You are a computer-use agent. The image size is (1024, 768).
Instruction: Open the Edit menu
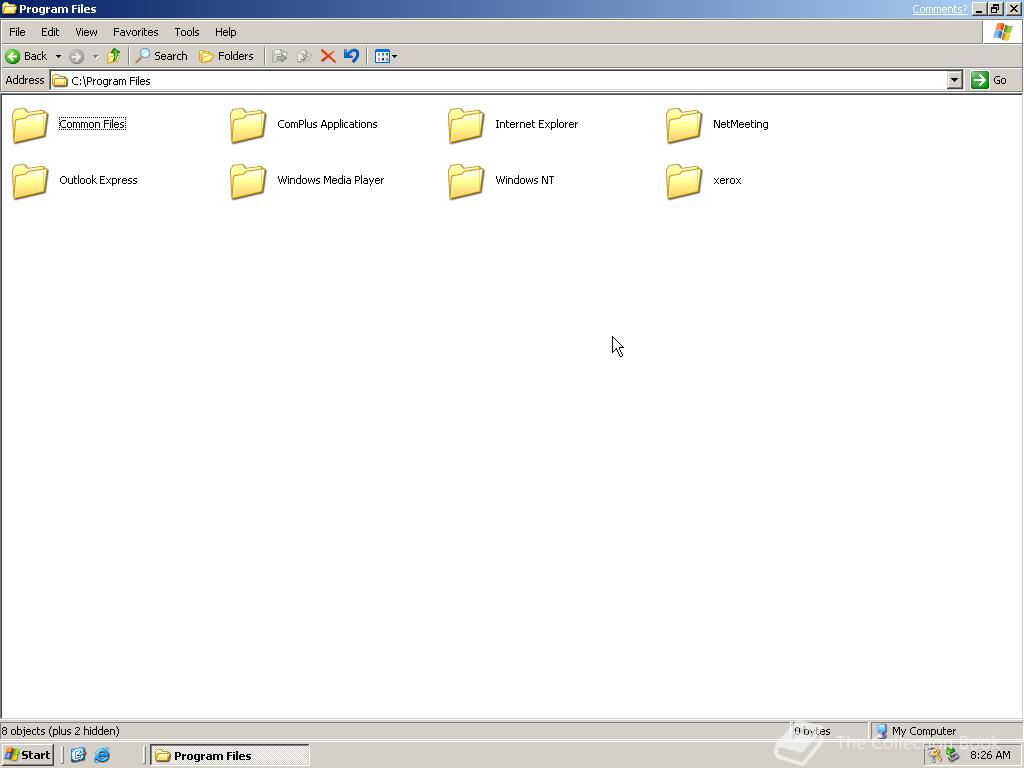50,32
